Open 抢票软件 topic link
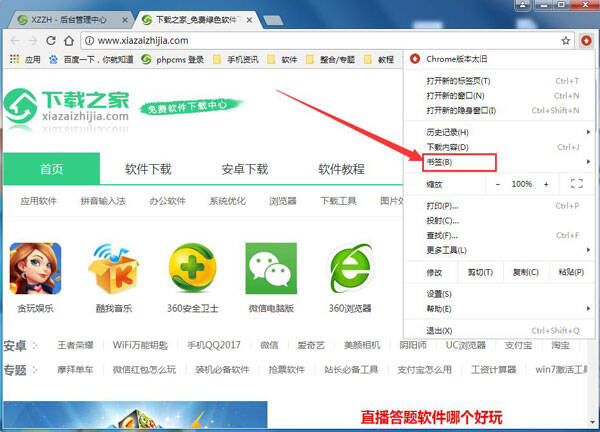 coord(286,369)
